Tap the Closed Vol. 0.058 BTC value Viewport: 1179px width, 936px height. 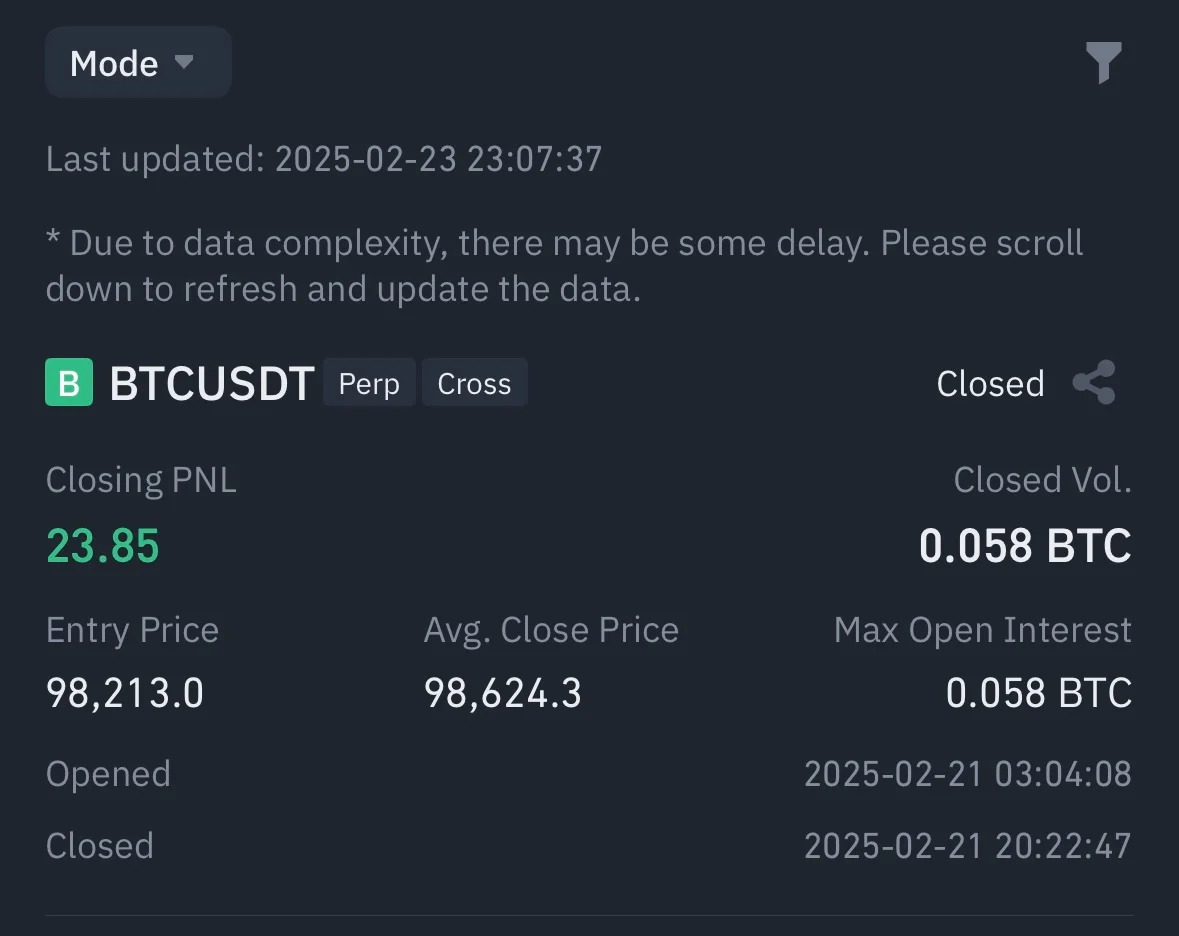[x=1025, y=547]
